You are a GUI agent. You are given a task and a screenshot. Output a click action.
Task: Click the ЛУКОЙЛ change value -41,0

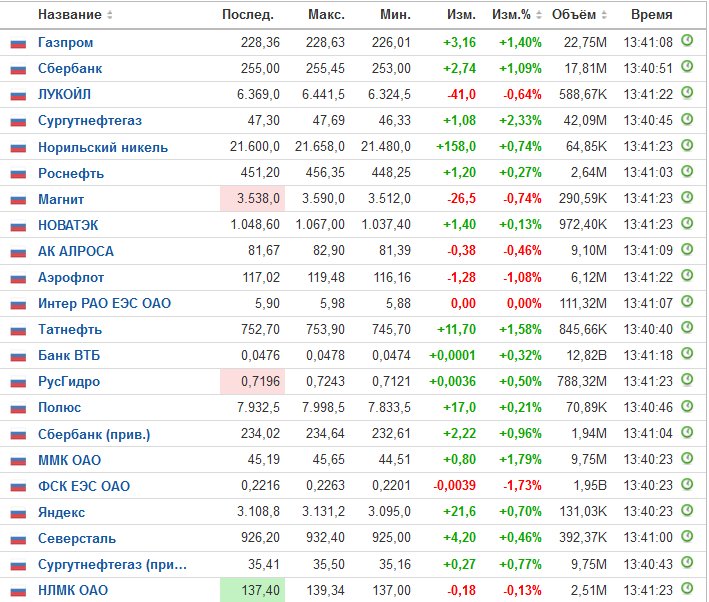pyautogui.click(x=461, y=95)
